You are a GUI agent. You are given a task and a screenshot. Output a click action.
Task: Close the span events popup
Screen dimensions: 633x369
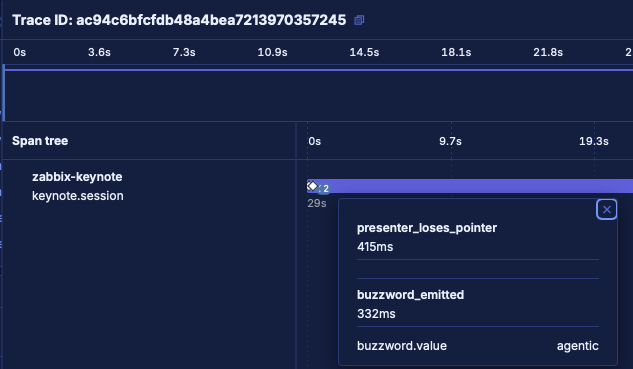click(x=606, y=210)
